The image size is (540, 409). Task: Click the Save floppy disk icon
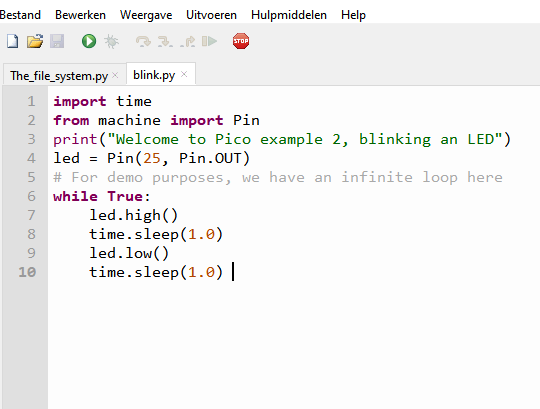point(57,41)
